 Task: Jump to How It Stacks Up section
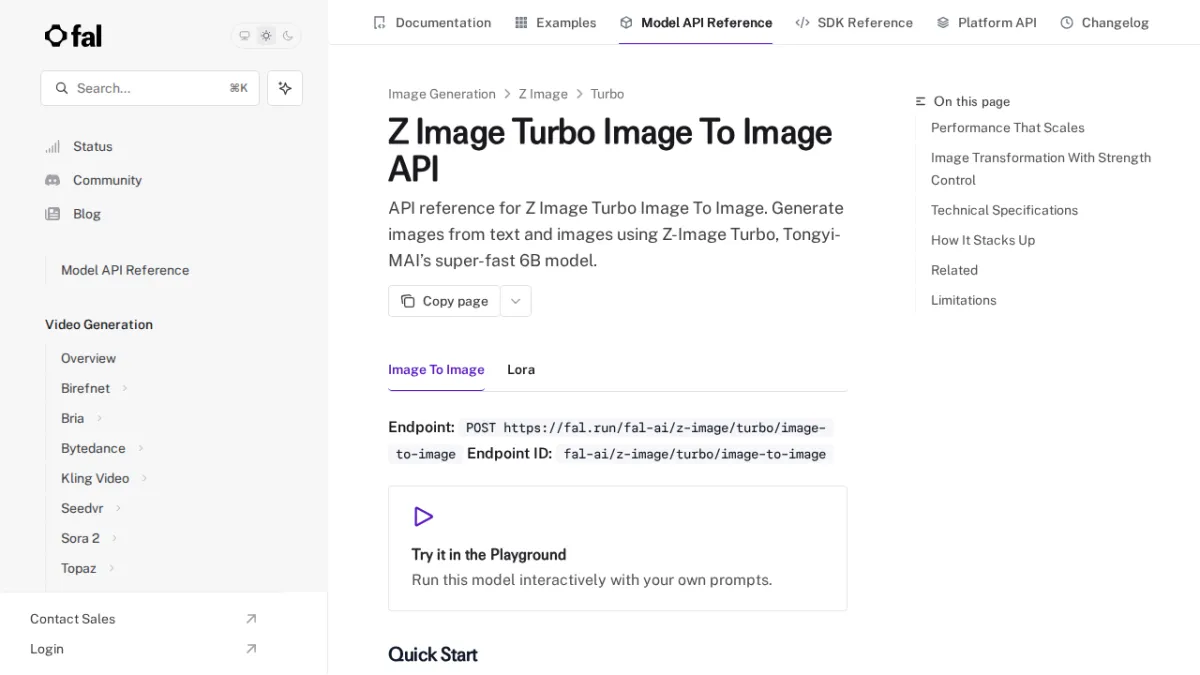983,240
